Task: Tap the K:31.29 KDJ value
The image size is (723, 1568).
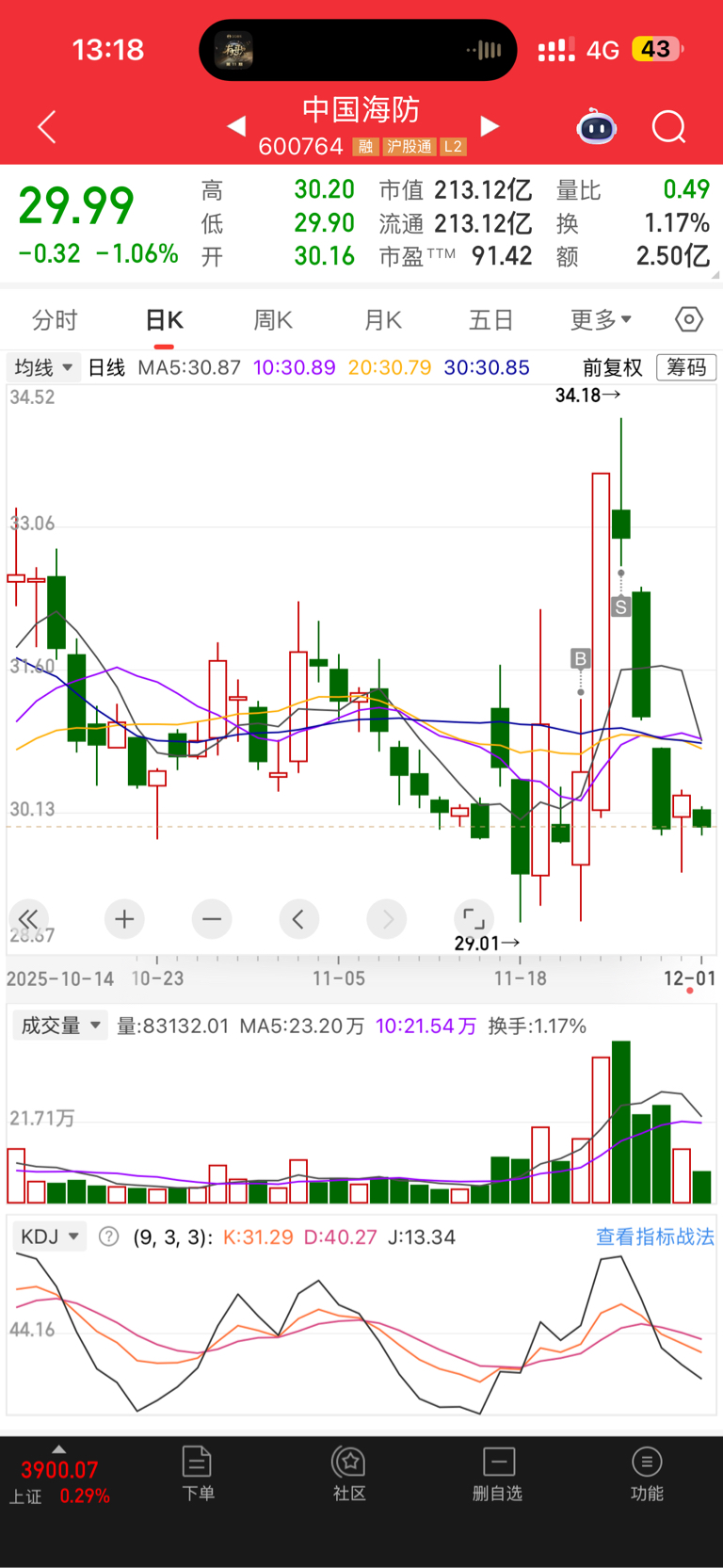Action: click(x=258, y=1237)
